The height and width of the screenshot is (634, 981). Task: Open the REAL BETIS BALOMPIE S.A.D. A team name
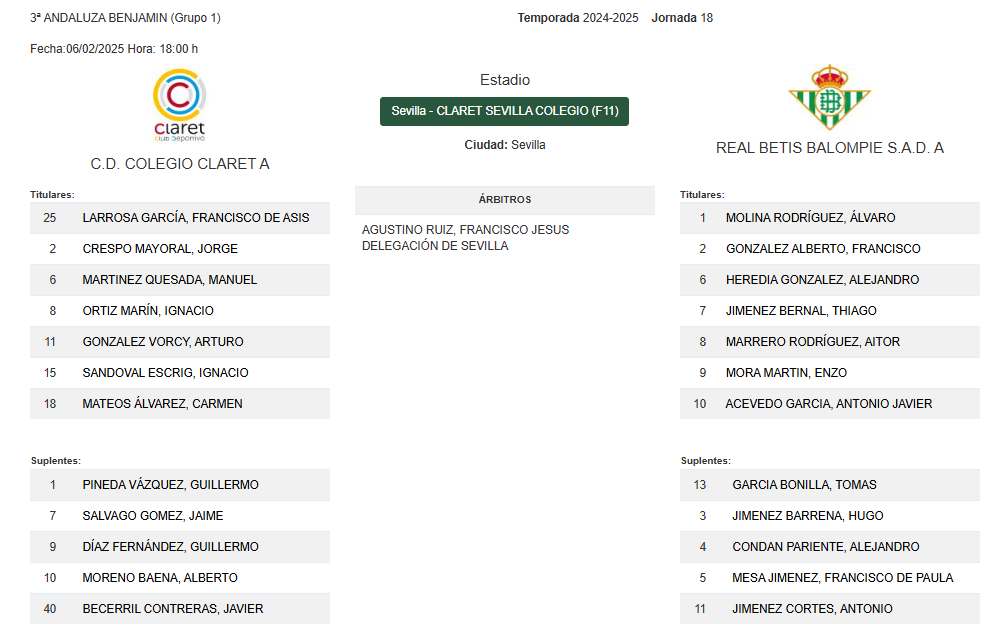point(830,148)
